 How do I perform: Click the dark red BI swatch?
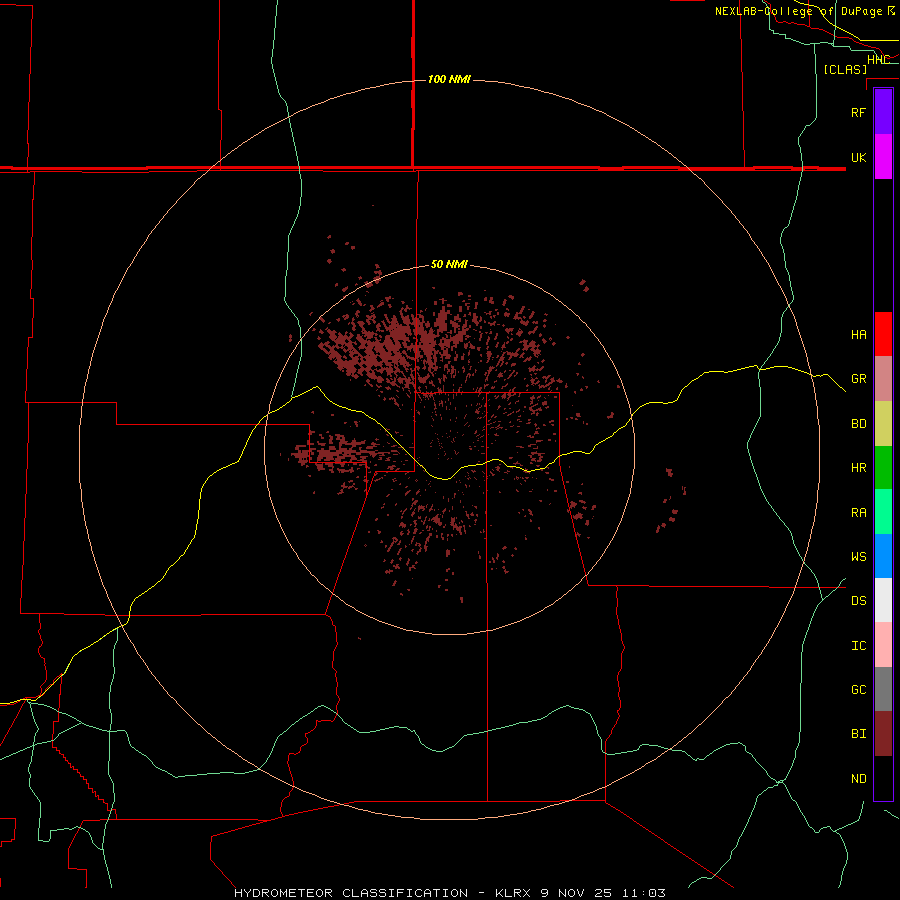click(x=883, y=734)
